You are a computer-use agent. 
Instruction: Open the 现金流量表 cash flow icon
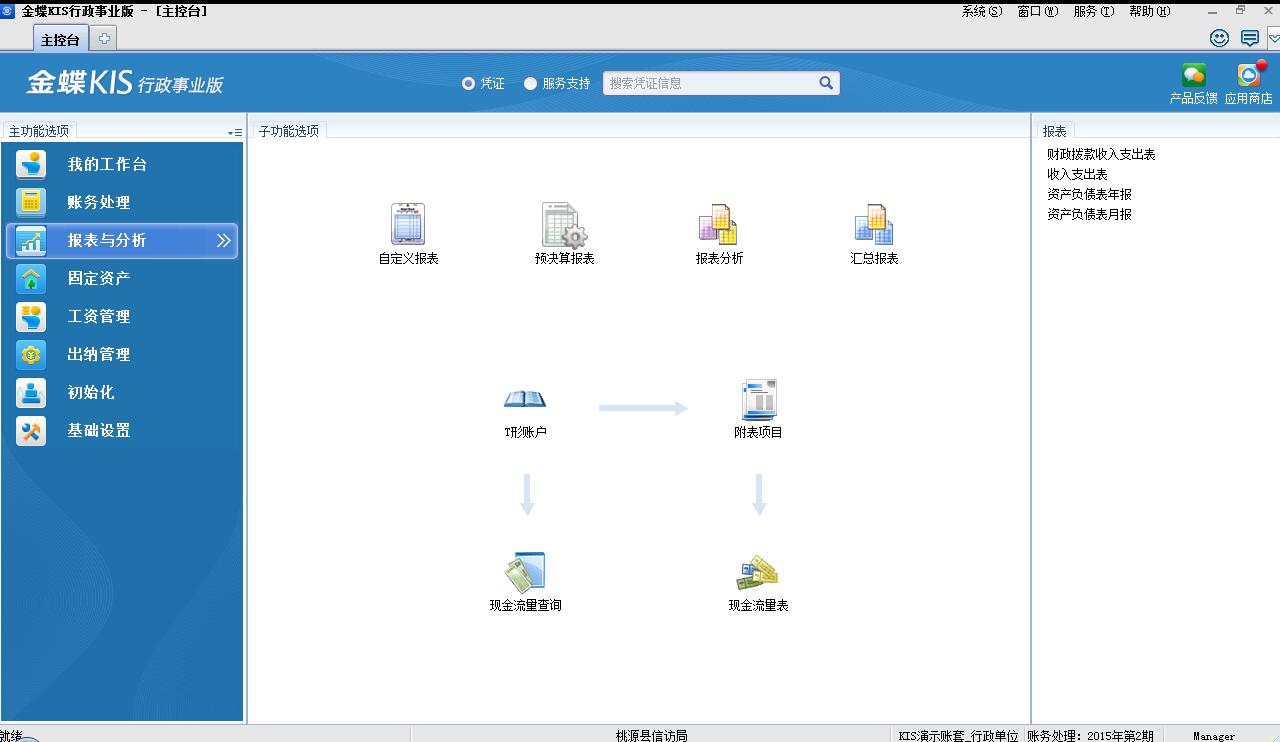click(758, 573)
